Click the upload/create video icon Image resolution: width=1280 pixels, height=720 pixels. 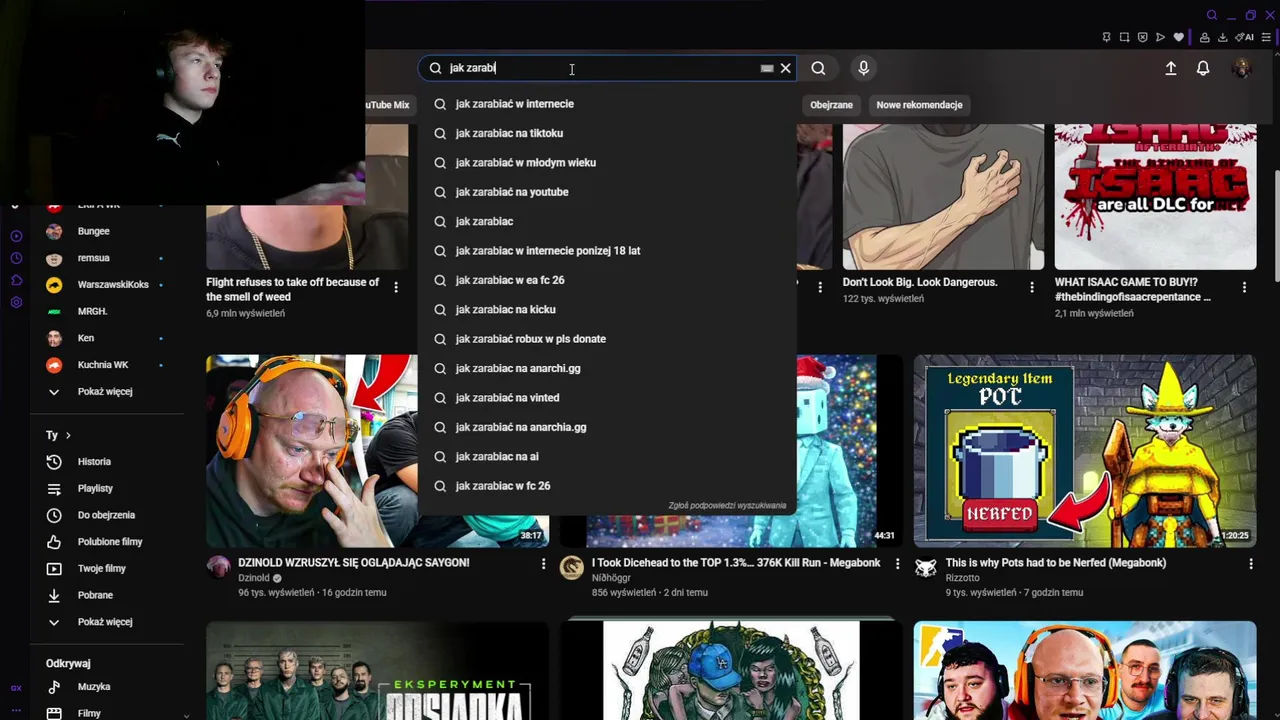[1171, 68]
